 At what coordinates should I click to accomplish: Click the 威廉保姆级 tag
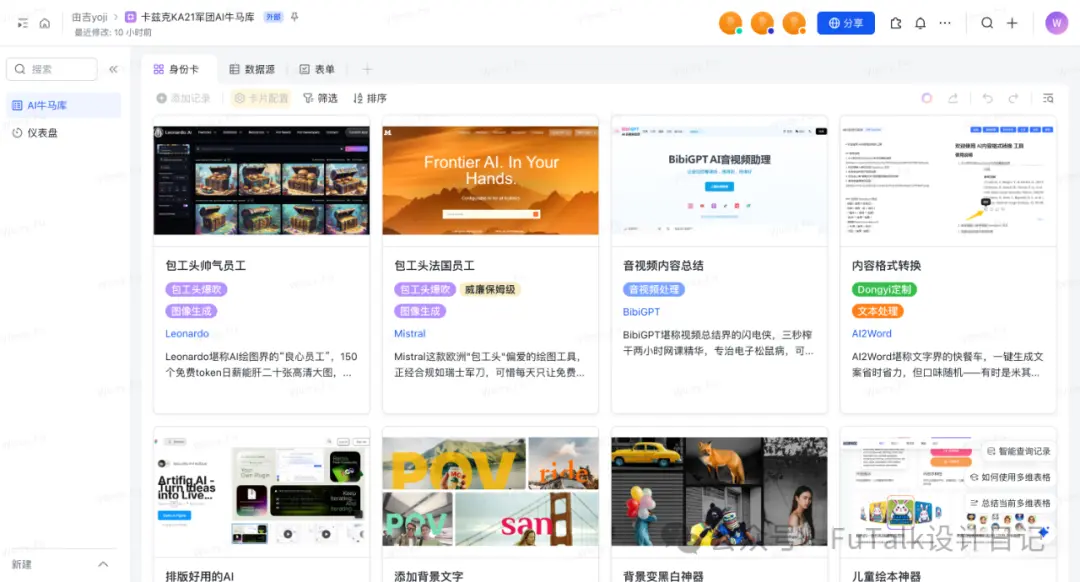(490, 290)
